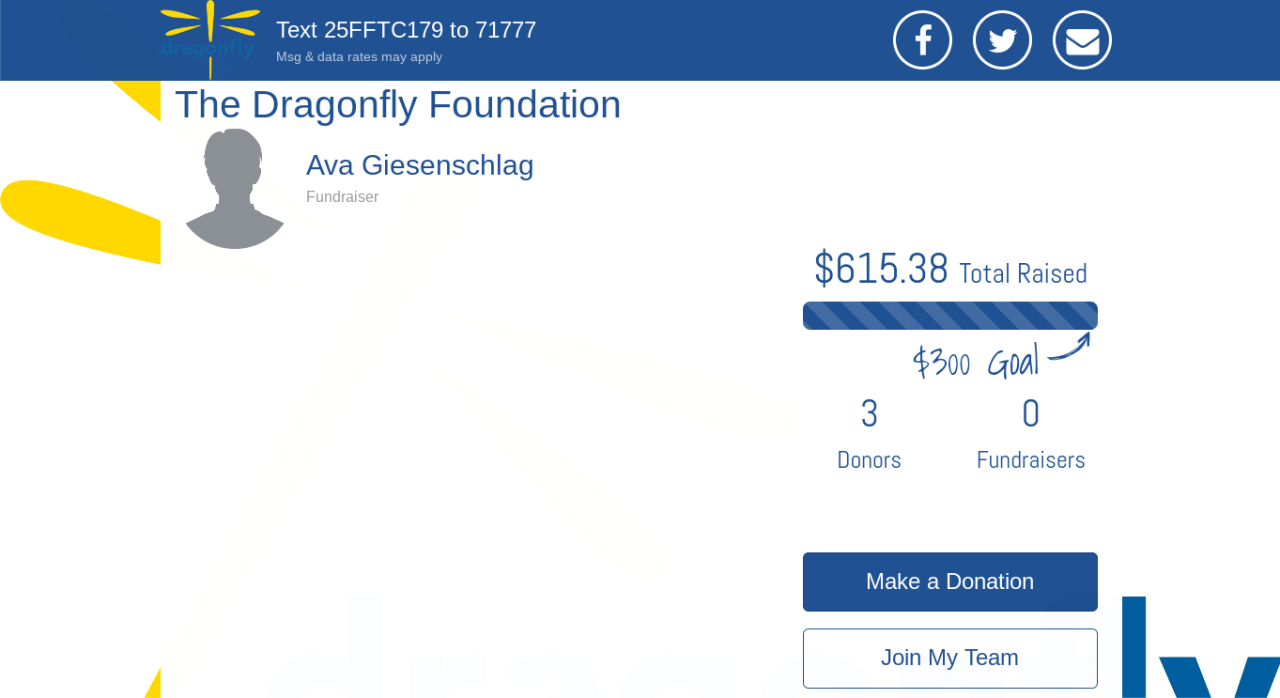Select the Donors label

869,460
